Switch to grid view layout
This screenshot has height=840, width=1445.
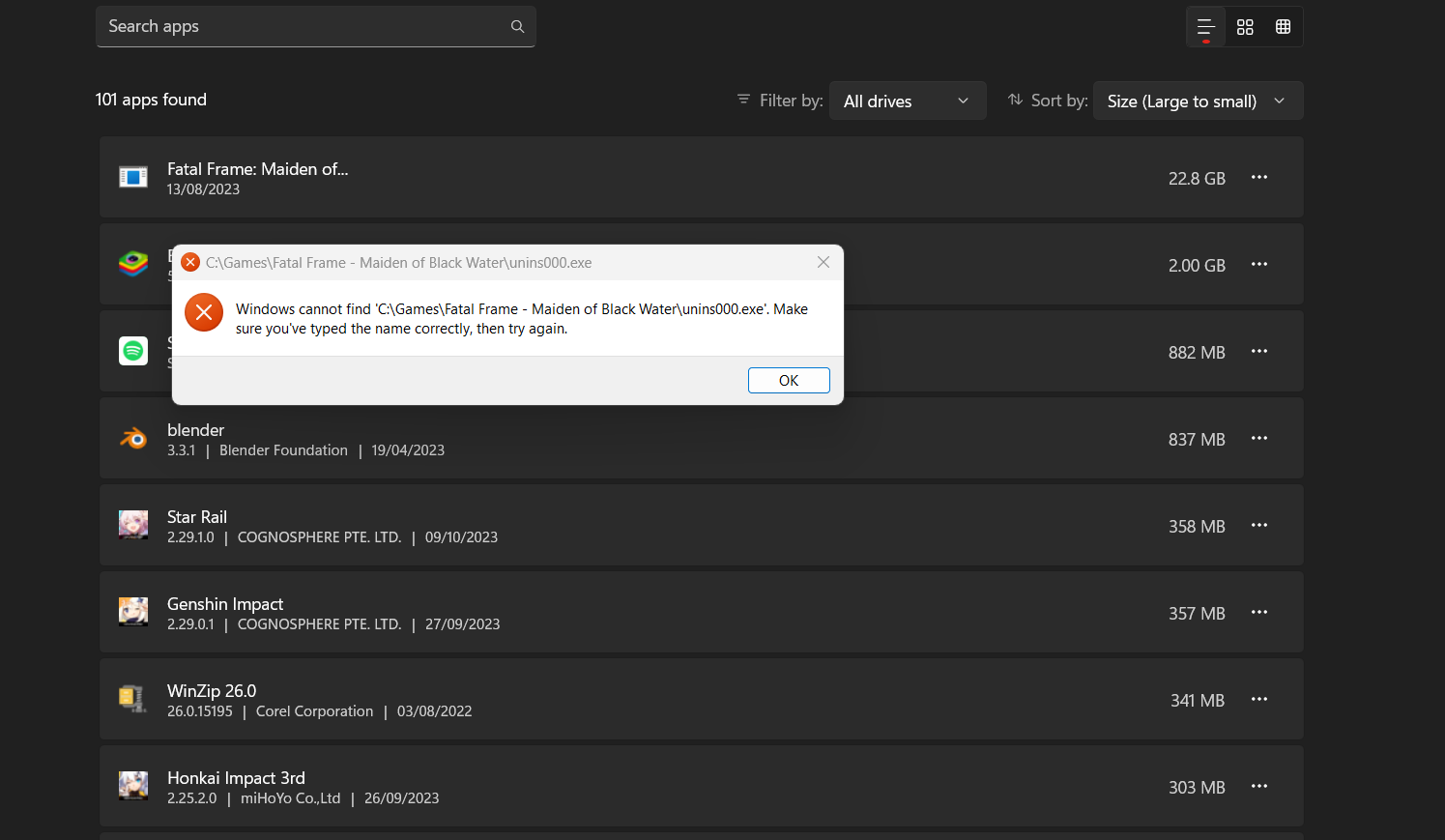[1245, 27]
